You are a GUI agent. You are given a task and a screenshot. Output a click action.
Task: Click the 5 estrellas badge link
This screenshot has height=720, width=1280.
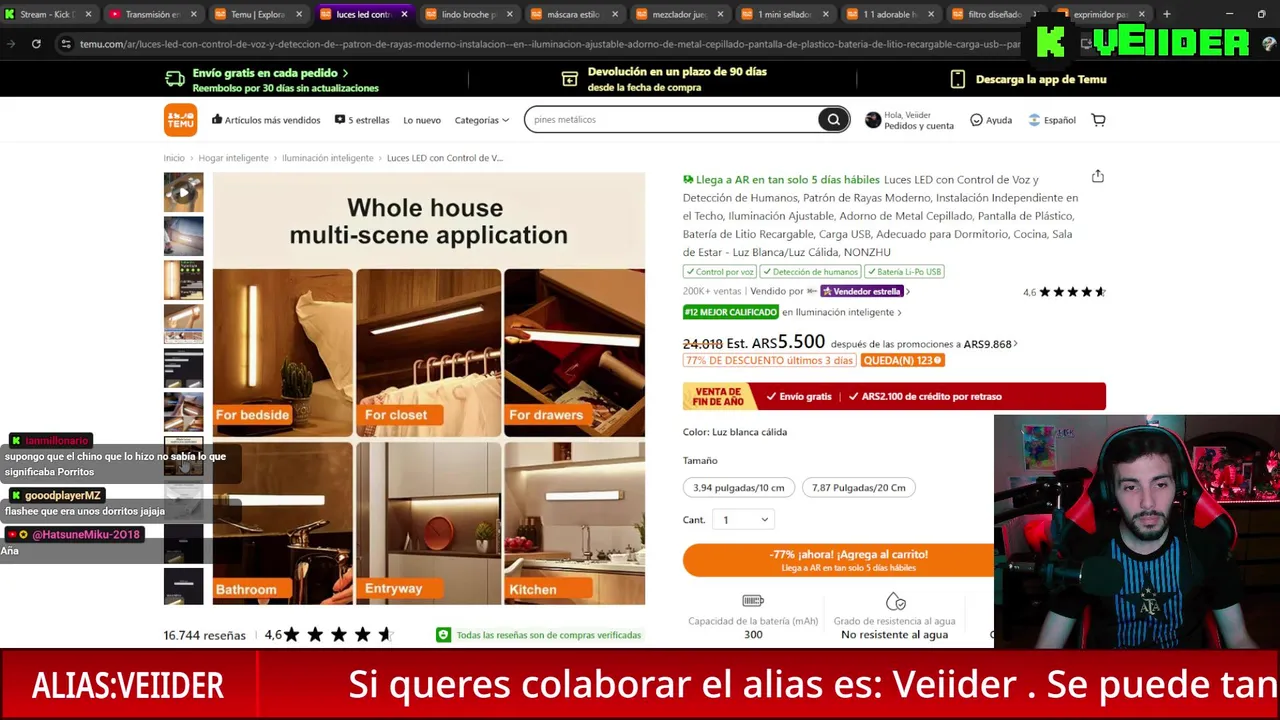362,120
